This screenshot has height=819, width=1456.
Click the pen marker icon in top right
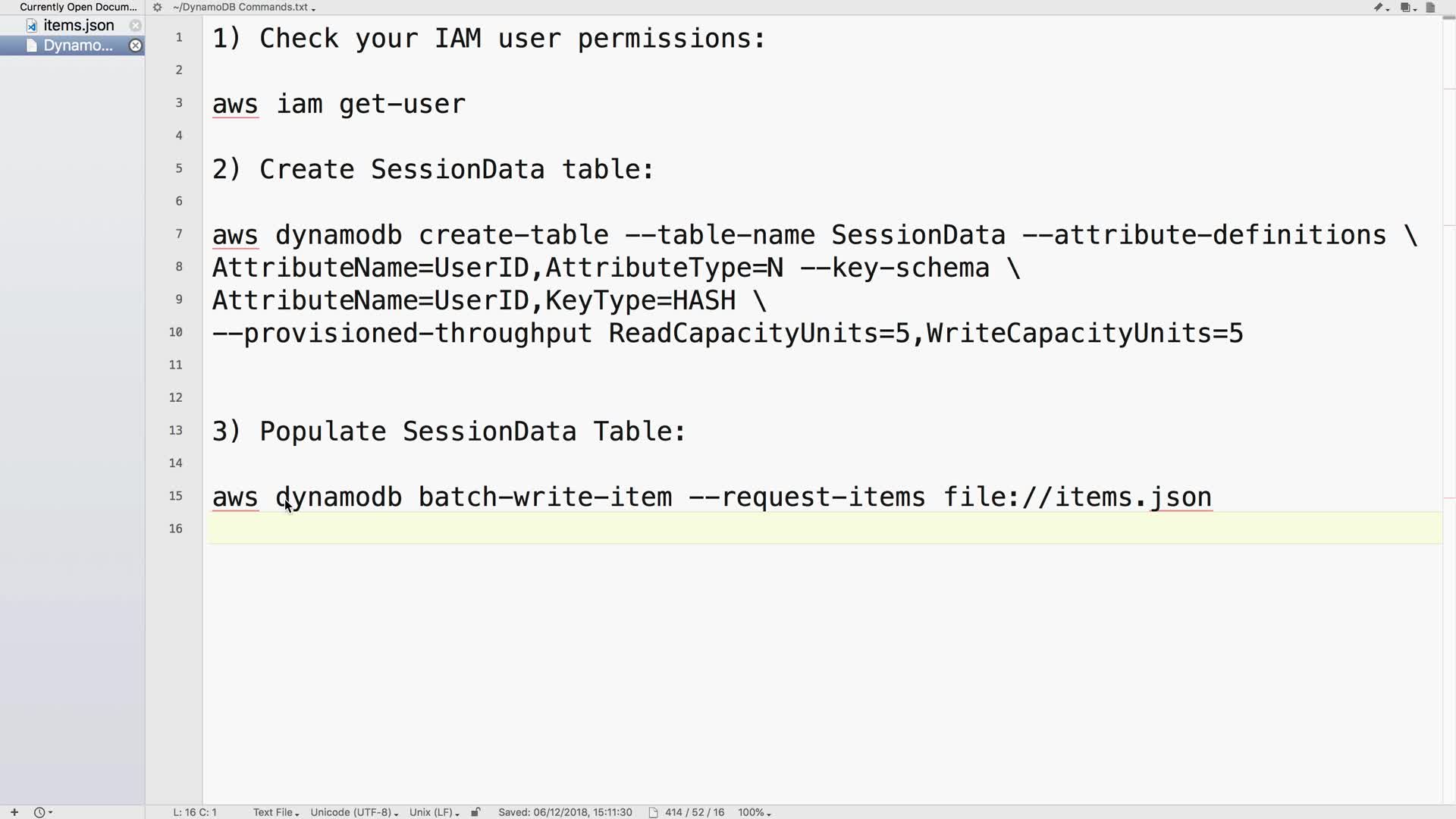[x=1379, y=8]
